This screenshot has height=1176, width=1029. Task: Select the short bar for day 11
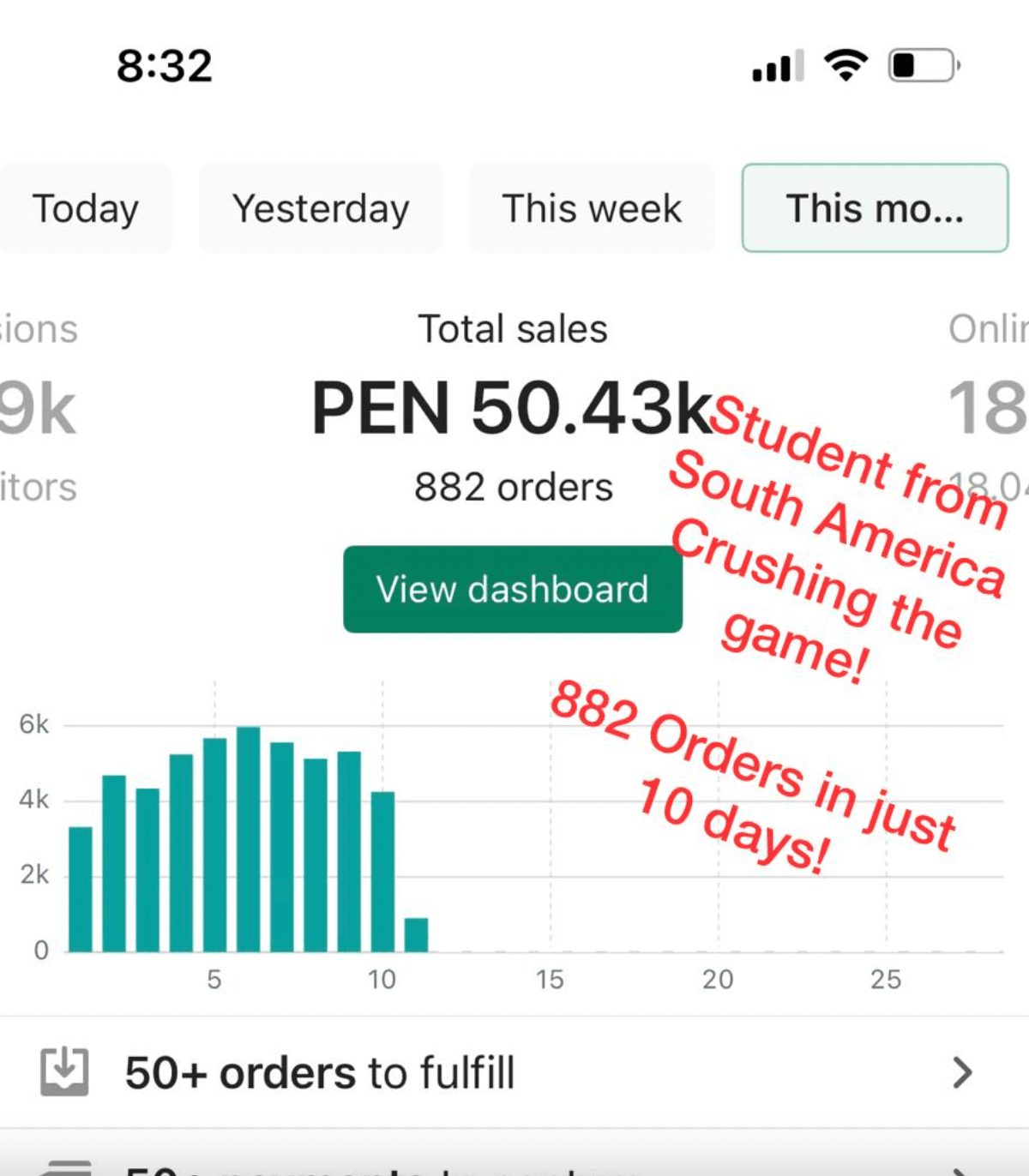(x=416, y=935)
